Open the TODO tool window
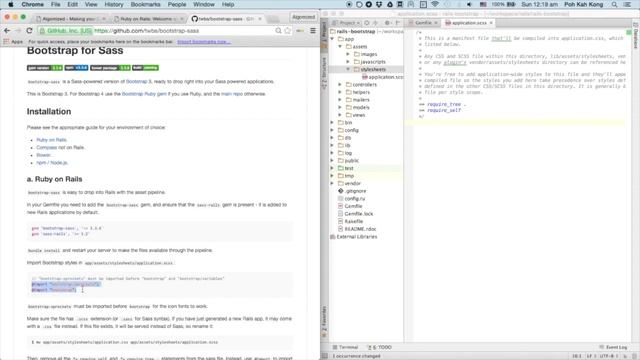Image resolution: width=640 pixels, height=360 pixels. (379, 347)
